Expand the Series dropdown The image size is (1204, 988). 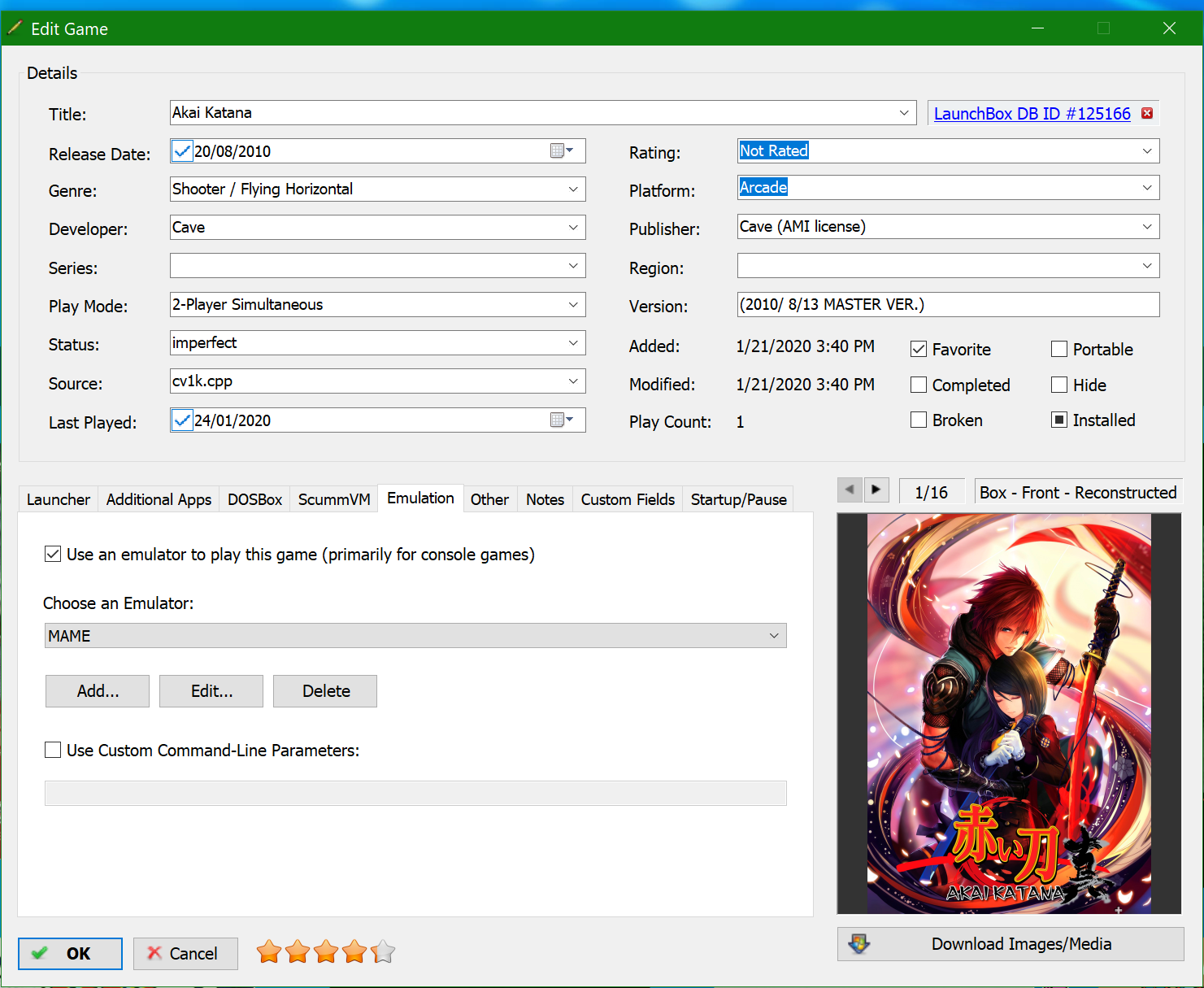tap(573, 266)
